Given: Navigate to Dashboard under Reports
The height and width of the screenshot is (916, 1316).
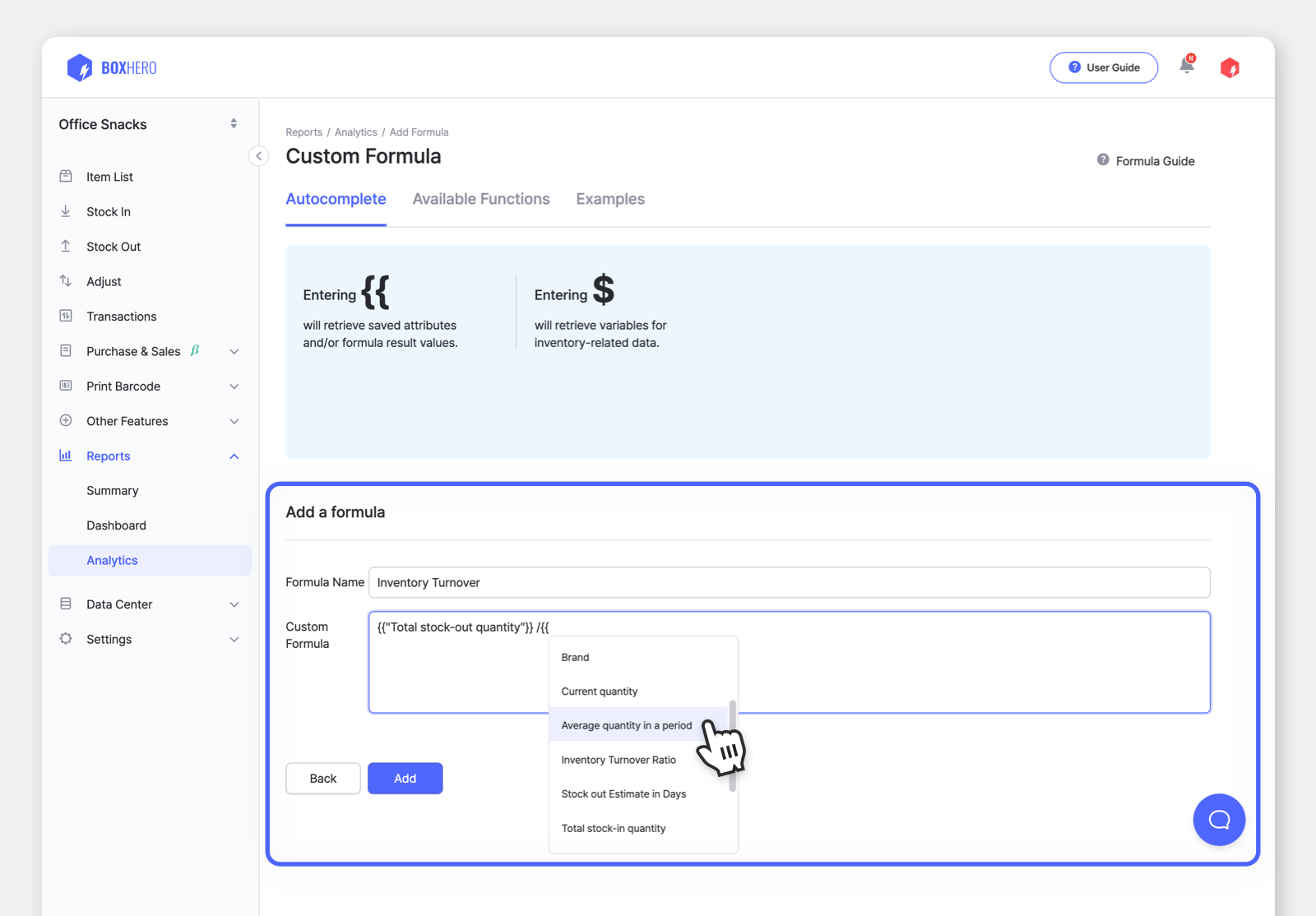Looking at the screenshot, I should (116, 525).
